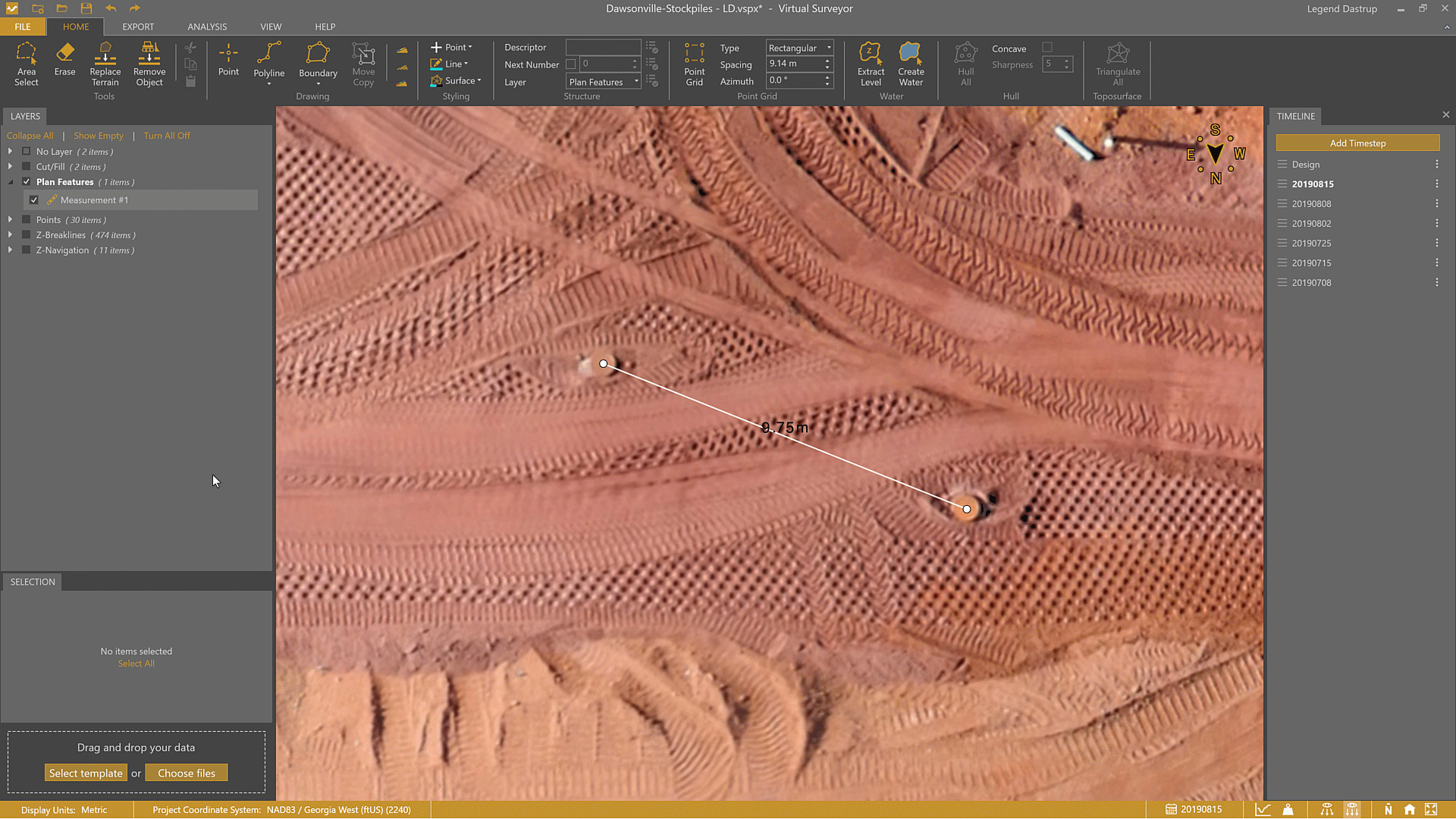The width and height of the screenshot is (1456, 819).
Task: Open the Layer dropdown showing Plan Features
Action: coord(636,81)
